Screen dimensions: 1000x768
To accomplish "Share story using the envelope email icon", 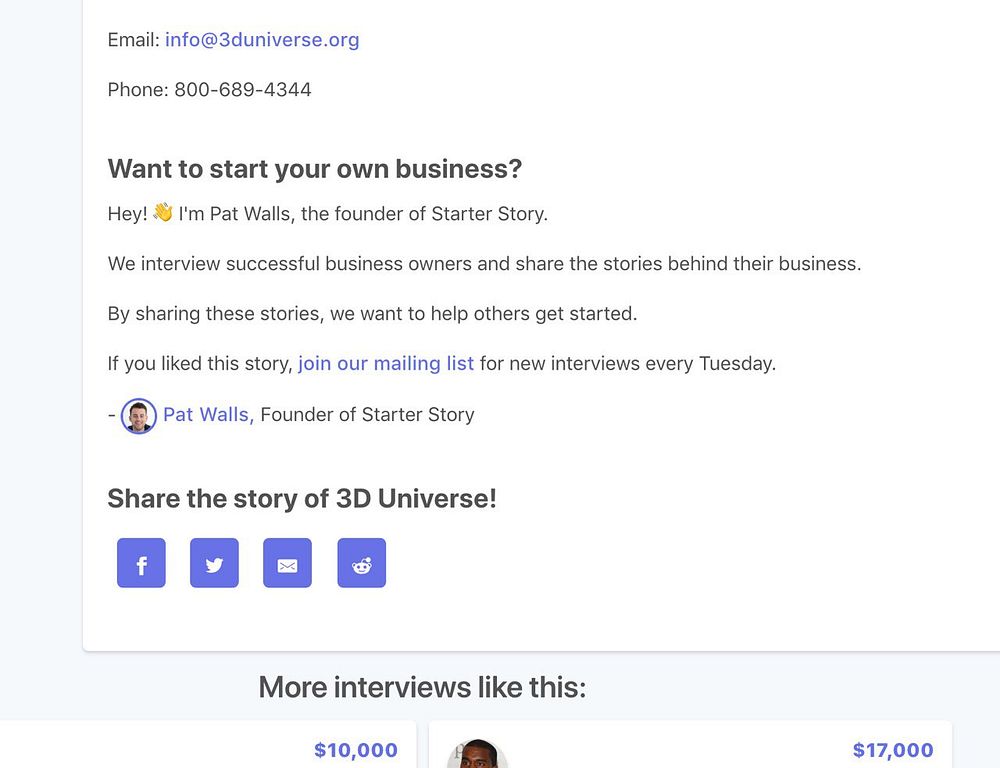I will click(287, 563).
